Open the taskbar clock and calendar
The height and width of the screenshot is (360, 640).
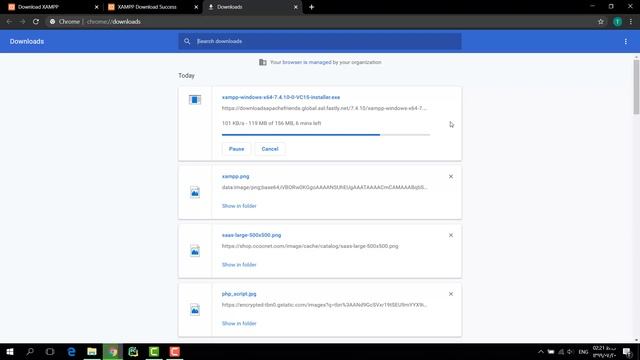(604, 351)
